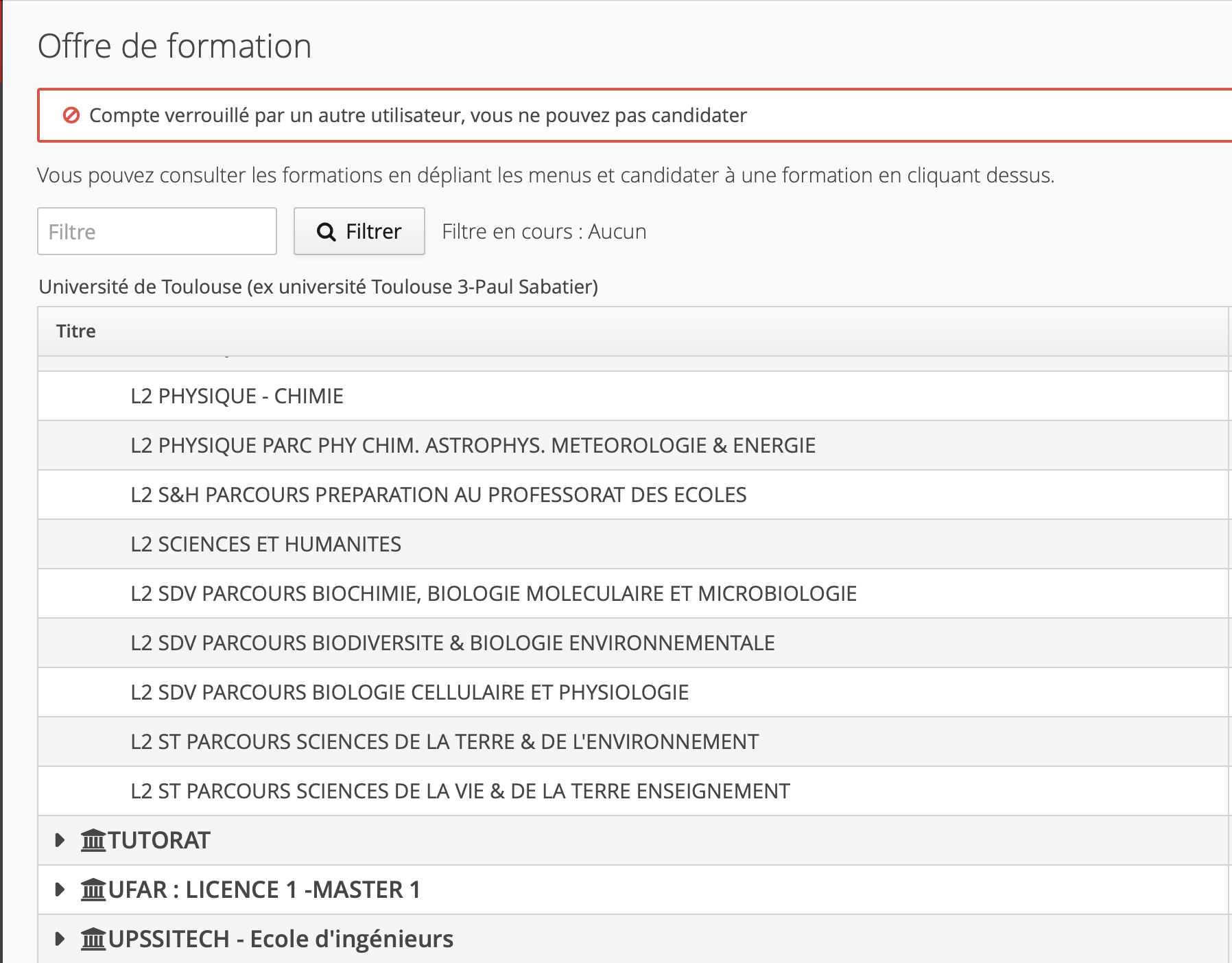Expand the TUTORAT tree node arrow
This screenshot has height=963, width=1232.
click(x=60, y=840)
